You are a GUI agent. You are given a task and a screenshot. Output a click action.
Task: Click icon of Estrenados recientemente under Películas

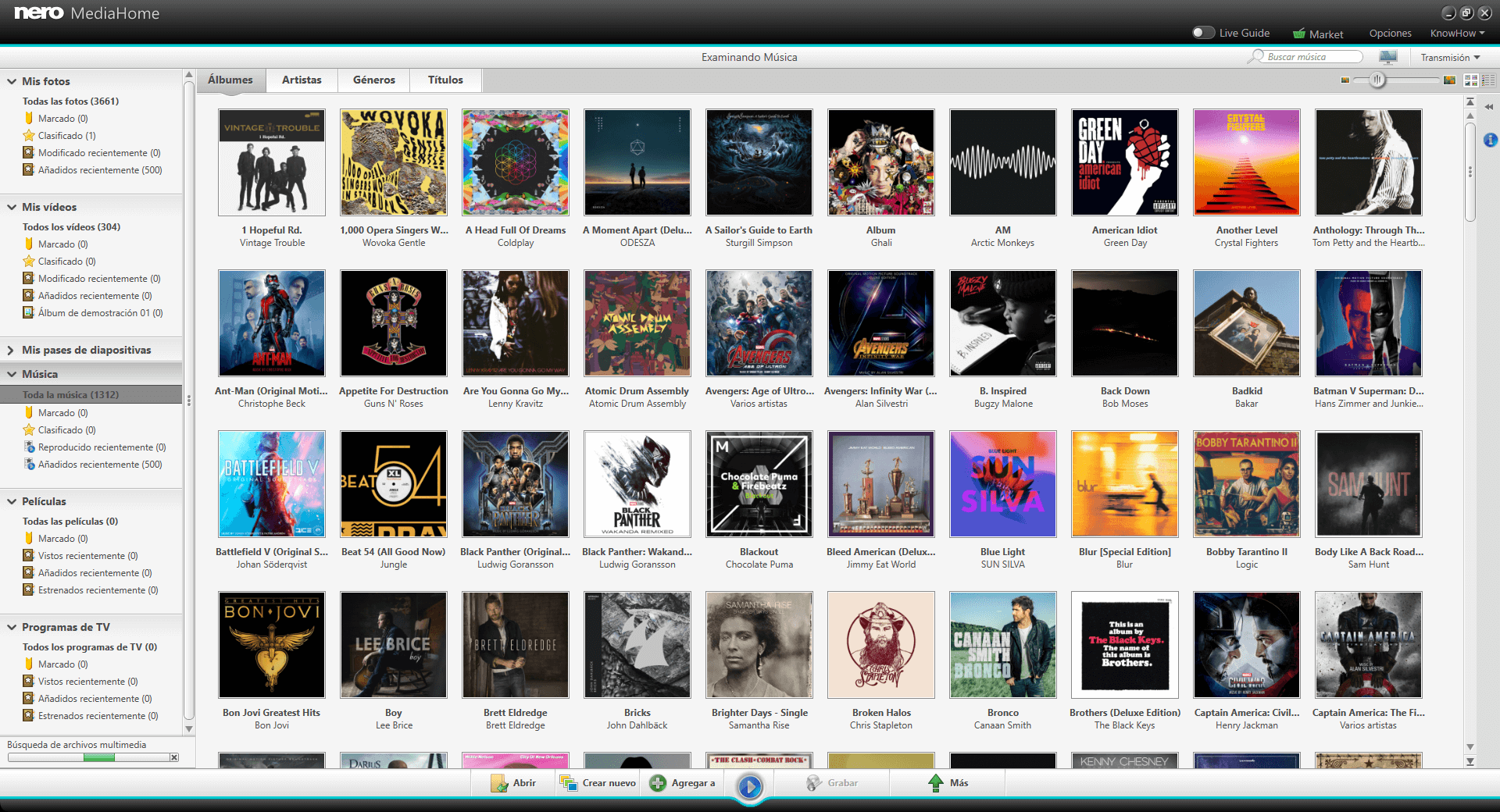(x=29, y=590)
